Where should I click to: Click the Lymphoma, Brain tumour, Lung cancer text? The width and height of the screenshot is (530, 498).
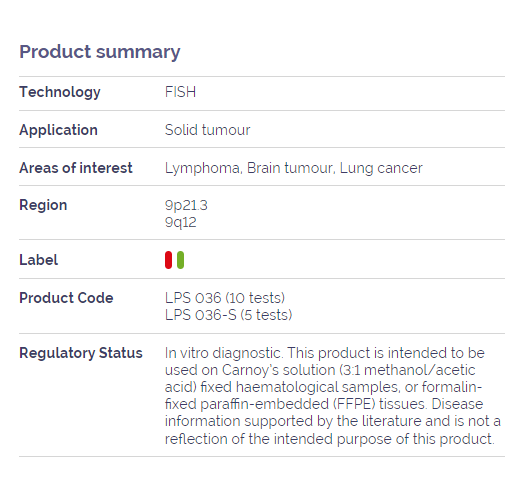294,168
